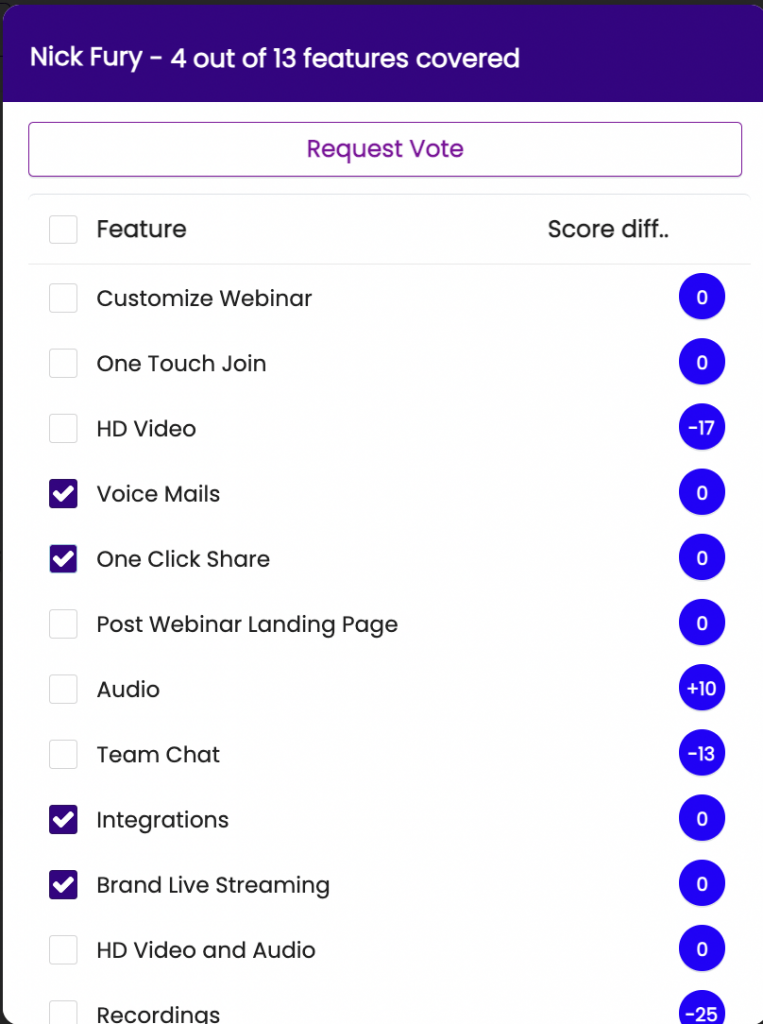763x1024 pixels.
Task: Click the Post Webinar Landing Page label
Action: pyautogui.click(x=247, y=624)
